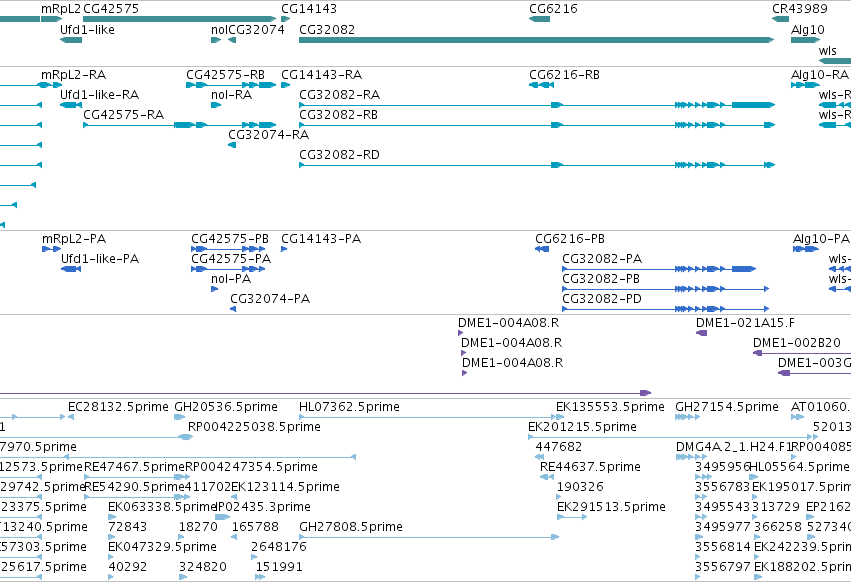The image size is (851, 582).
Task: Select the Ufd1-like gene glyph
Action: pos(71,40)
